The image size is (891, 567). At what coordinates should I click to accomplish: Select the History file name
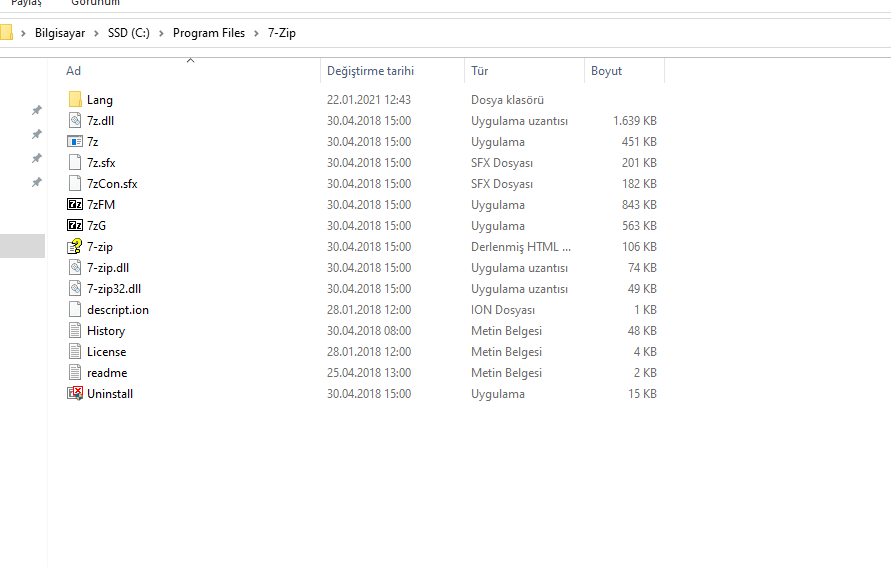click(x=106, y=331)
